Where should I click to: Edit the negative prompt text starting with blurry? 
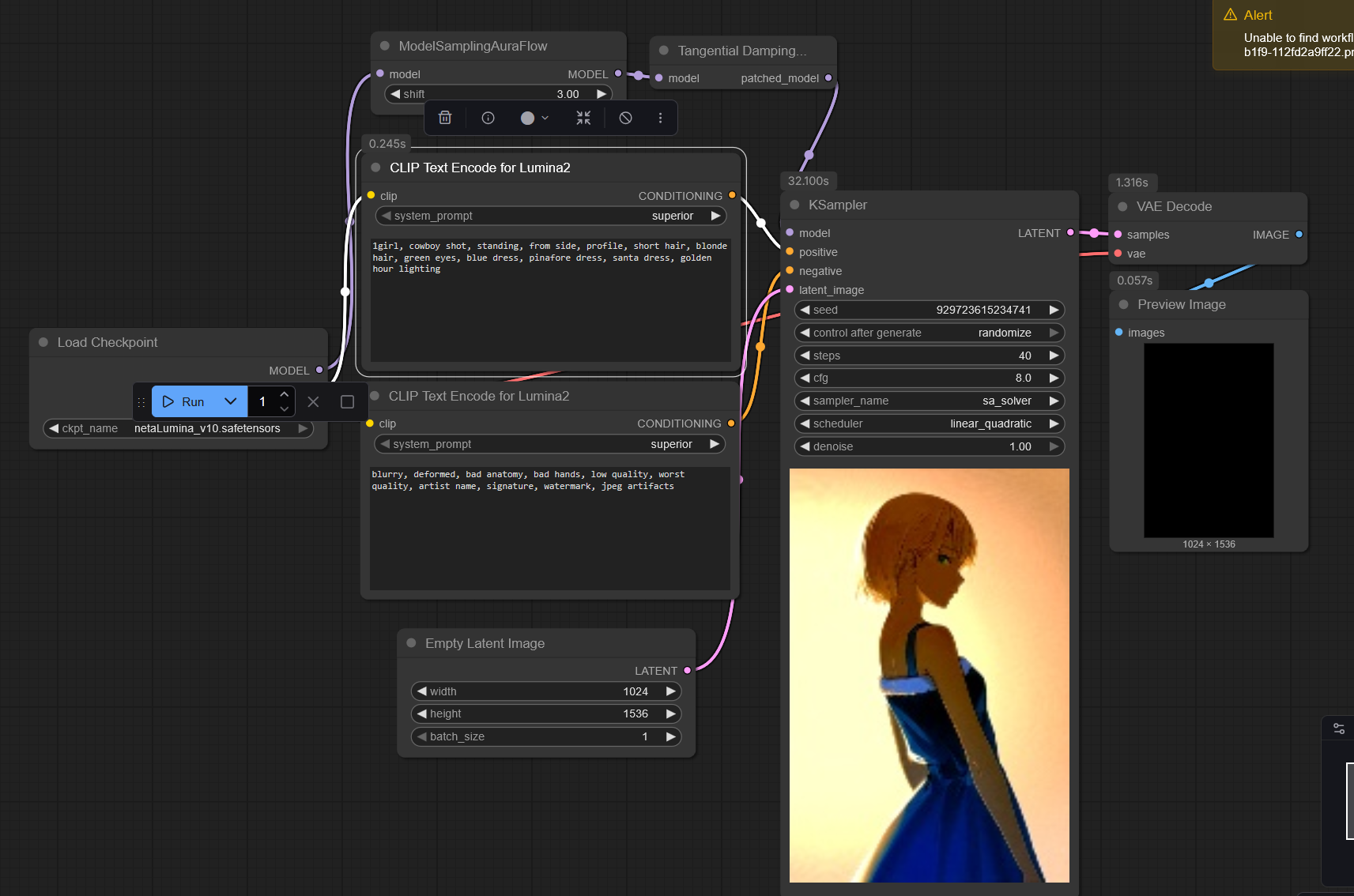pos(550,528)
